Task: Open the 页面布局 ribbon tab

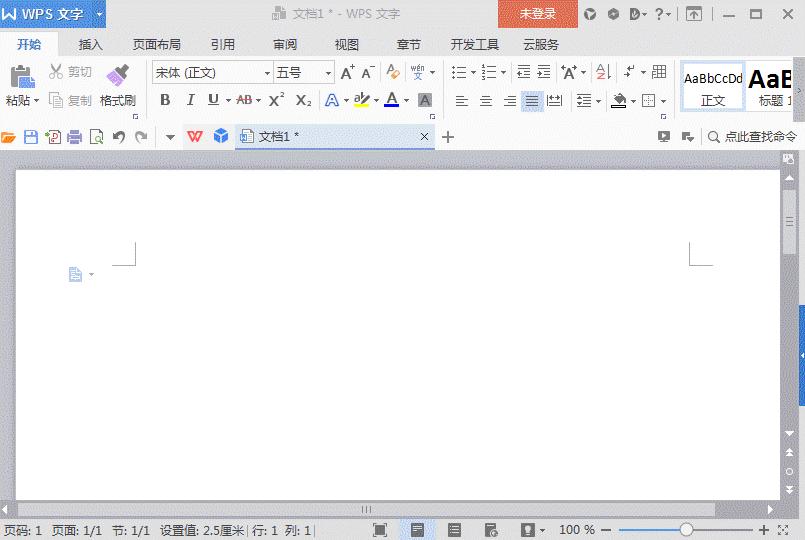Action: pos(157,45)
